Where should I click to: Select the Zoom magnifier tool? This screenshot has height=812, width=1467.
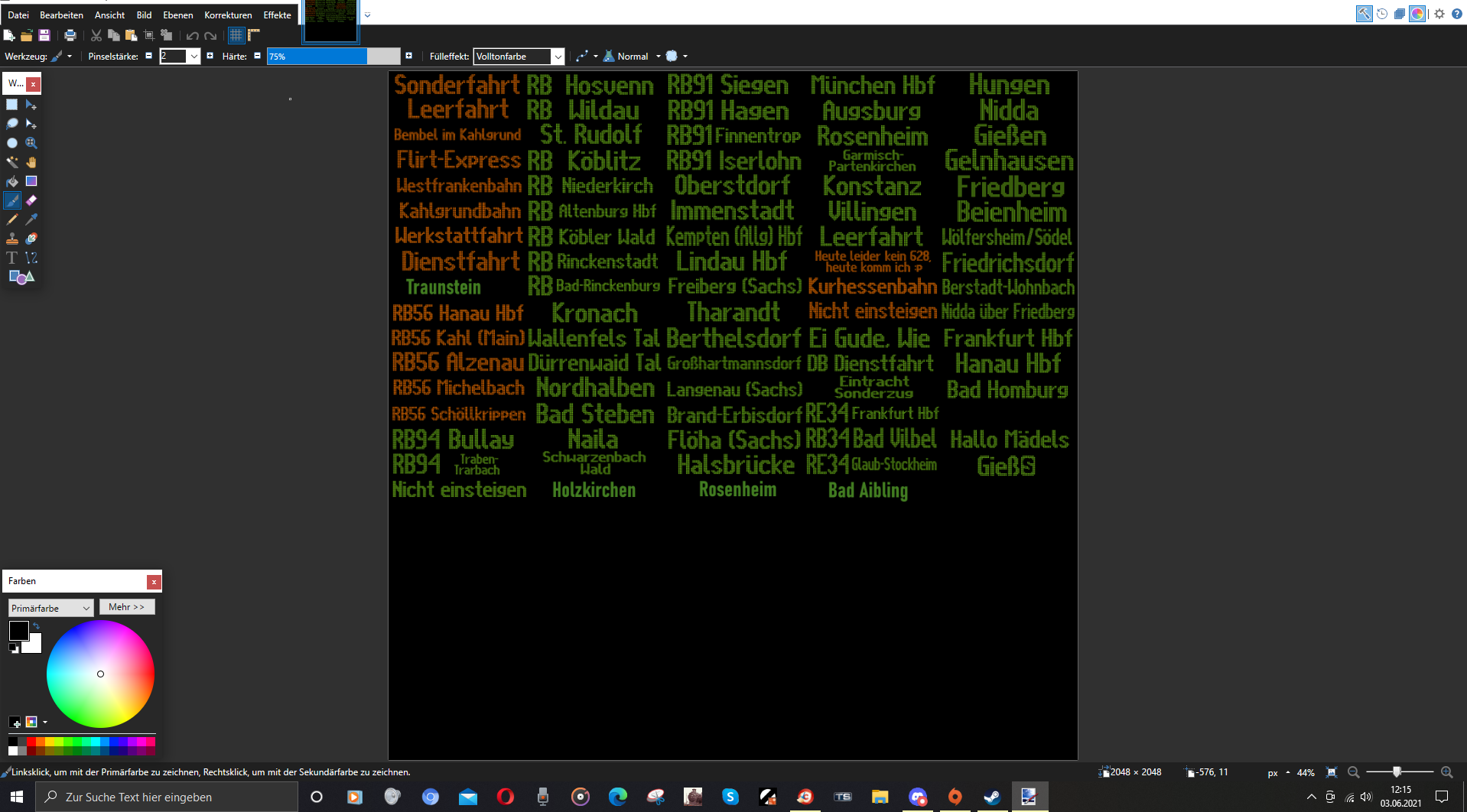[x=31, y=143]
